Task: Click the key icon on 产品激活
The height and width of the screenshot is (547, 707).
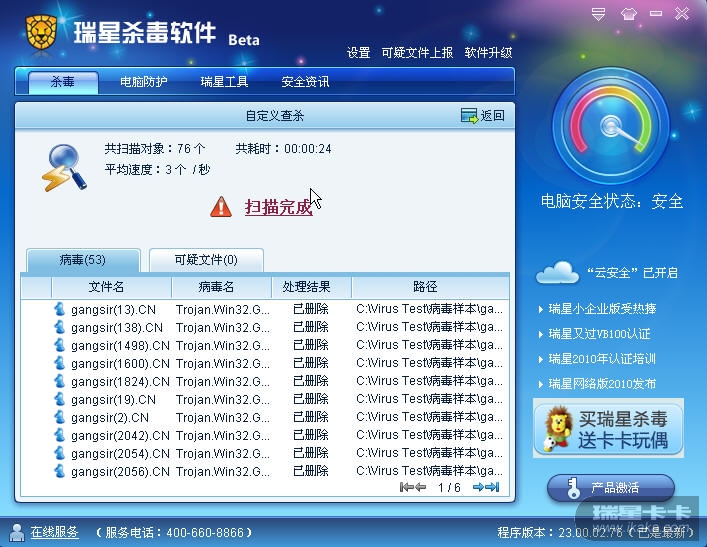Action: [x=573, y=488]
